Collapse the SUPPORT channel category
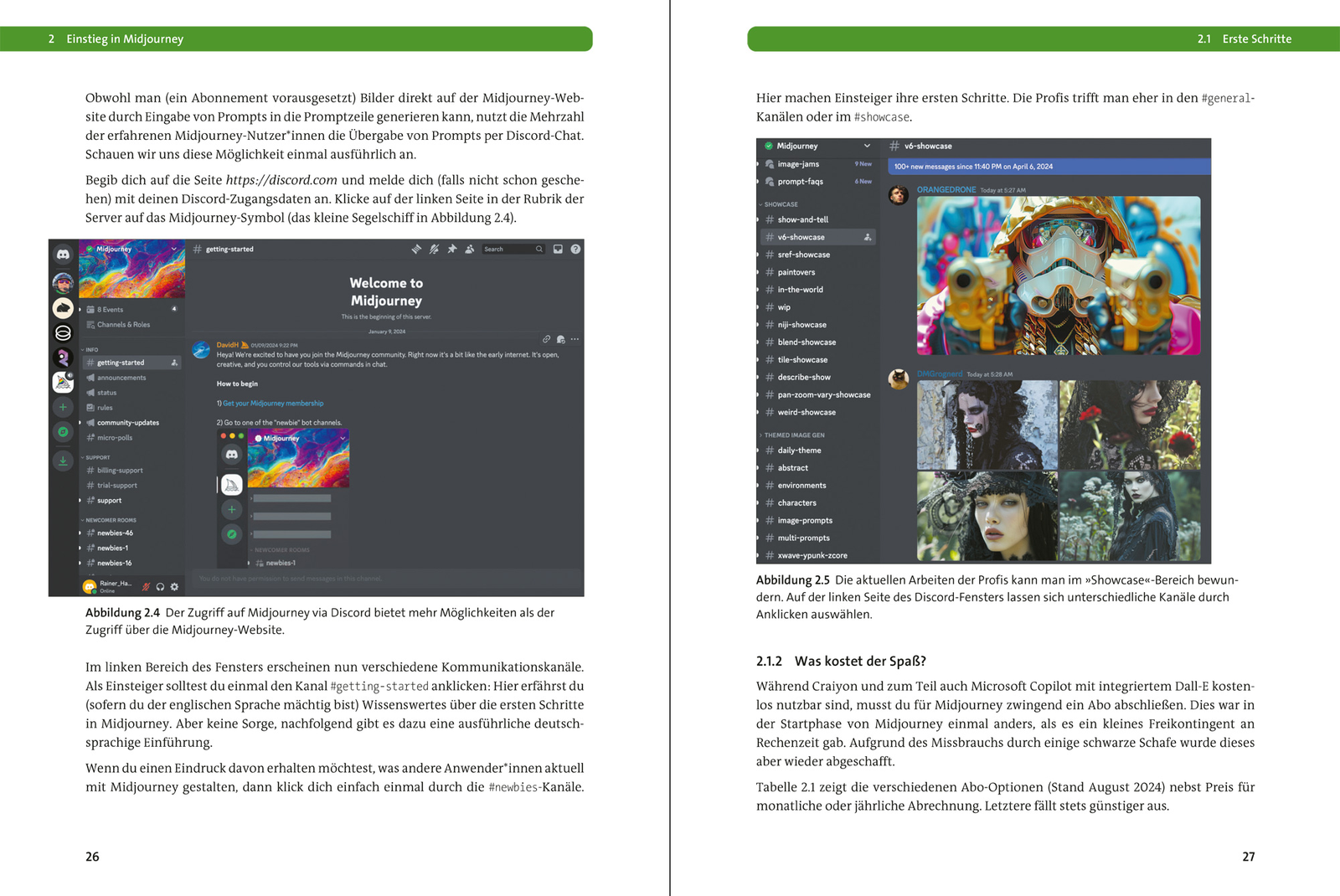Viewport: 1340px width, 896px height. (x=95, y=457)
